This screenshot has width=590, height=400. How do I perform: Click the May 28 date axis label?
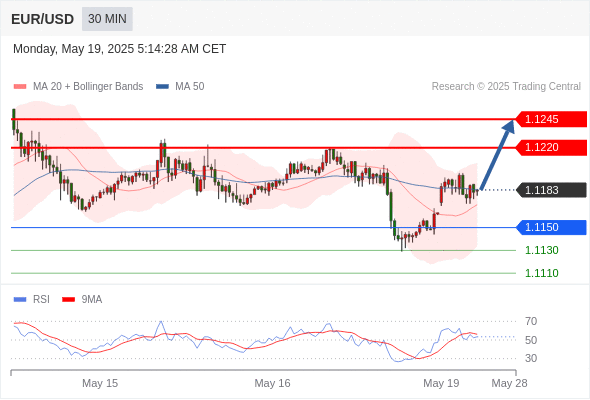click(x=509, y=383)
